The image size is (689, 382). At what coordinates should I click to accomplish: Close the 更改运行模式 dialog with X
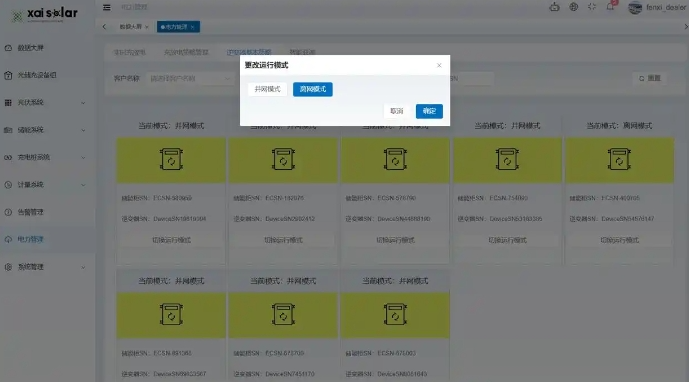point(439,65)
